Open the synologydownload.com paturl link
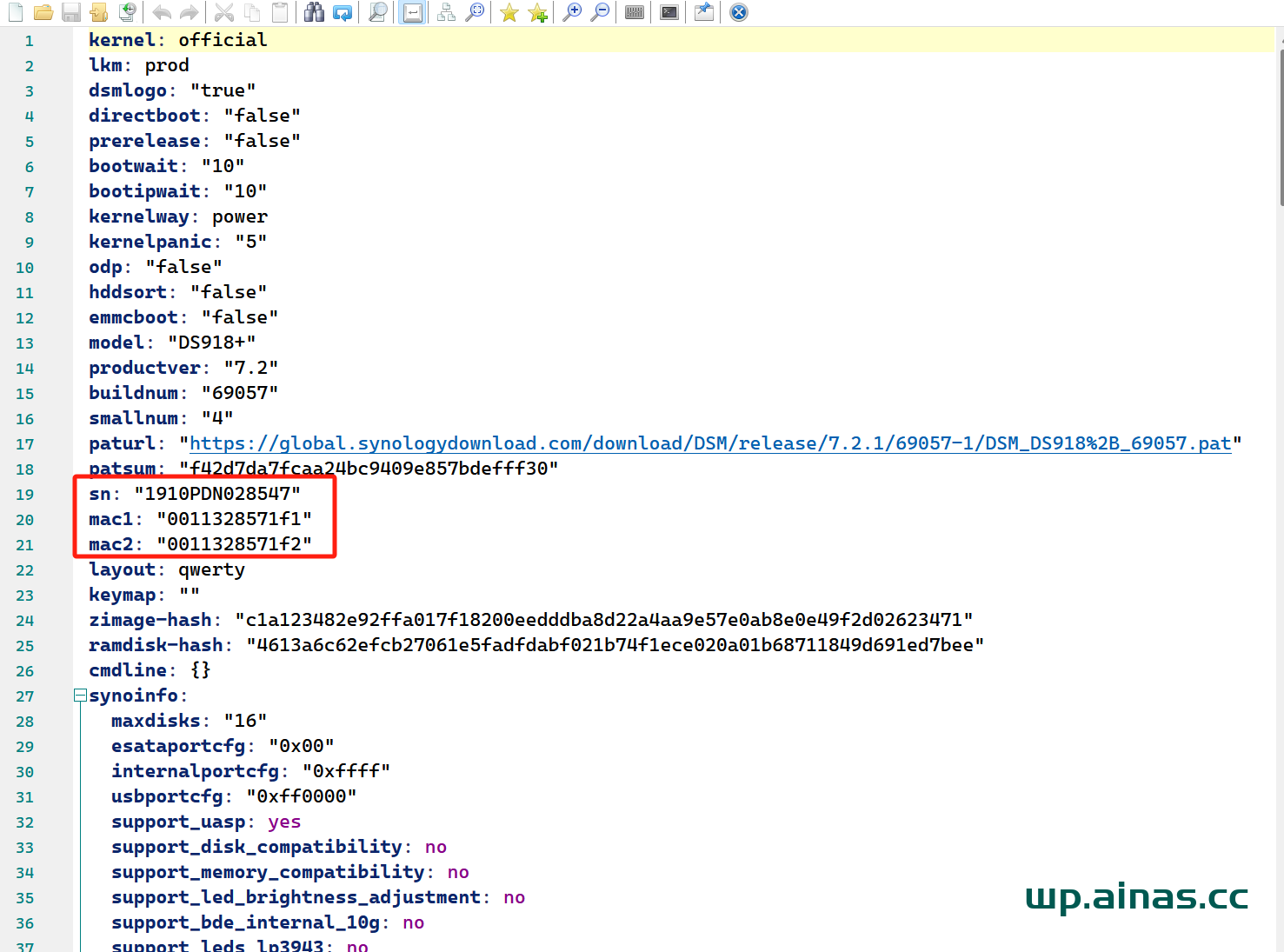Image resolution: width=1284 pixels, height=952 pixels. (x=710, y=443)
